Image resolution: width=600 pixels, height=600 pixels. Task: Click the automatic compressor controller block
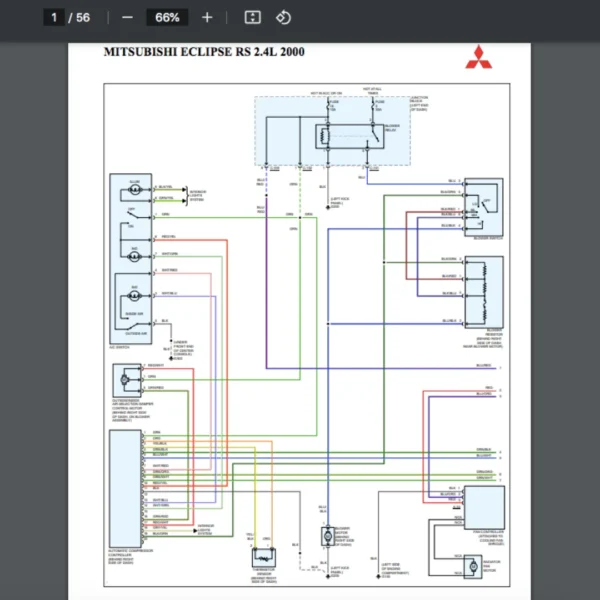[126, 481]
